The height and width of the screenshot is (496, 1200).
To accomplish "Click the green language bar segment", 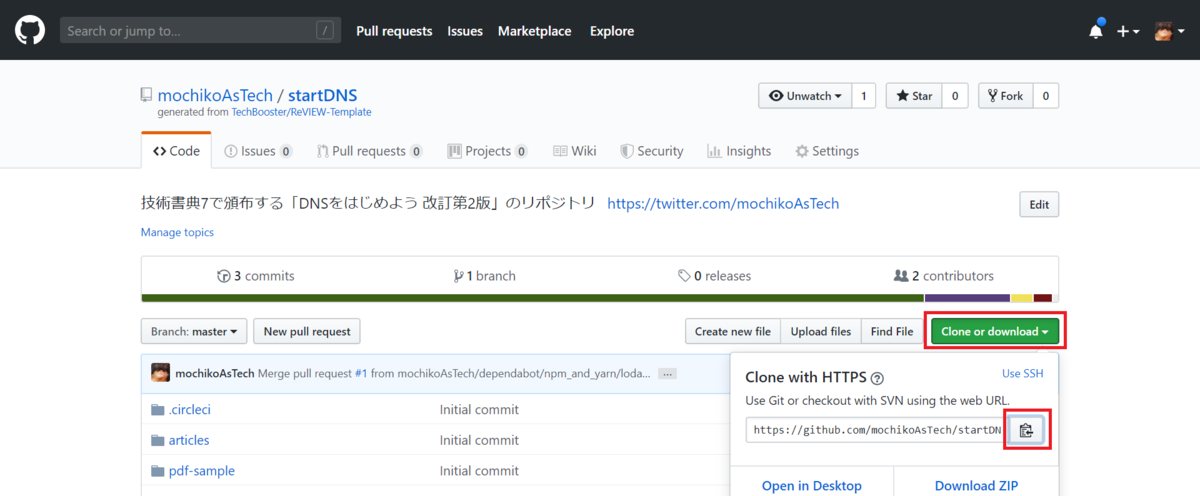I will coord(532,298).
